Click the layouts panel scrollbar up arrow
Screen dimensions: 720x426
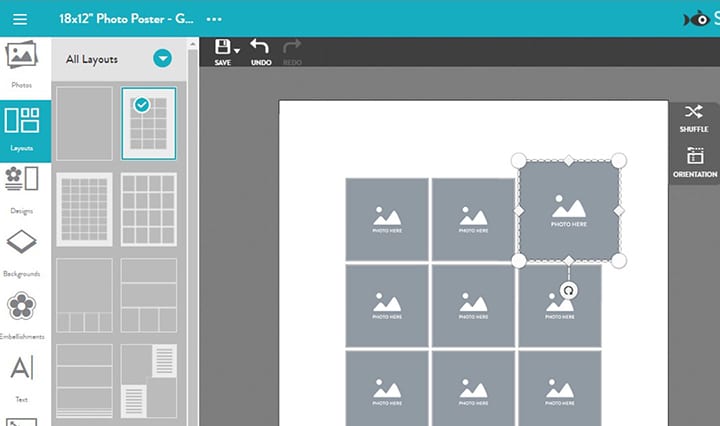tap(193, 44)
